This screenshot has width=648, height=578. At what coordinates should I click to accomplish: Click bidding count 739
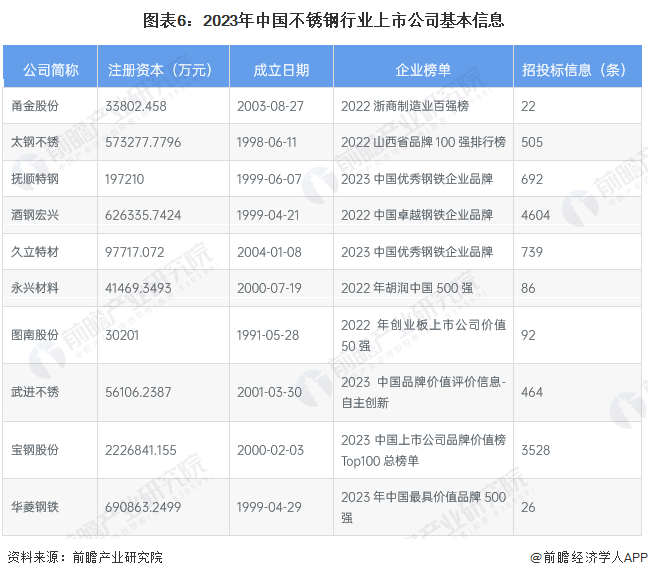[532, 252]
